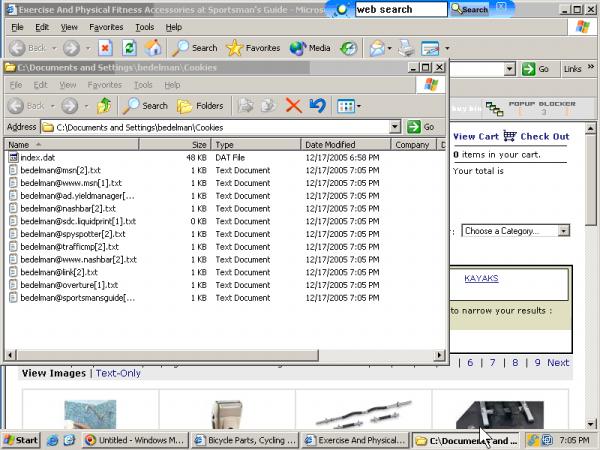Image resolution: width=600 pixels, height=450 pixels.
Task: Open the Media button in Internet Explorer
Action: [310, 48]
